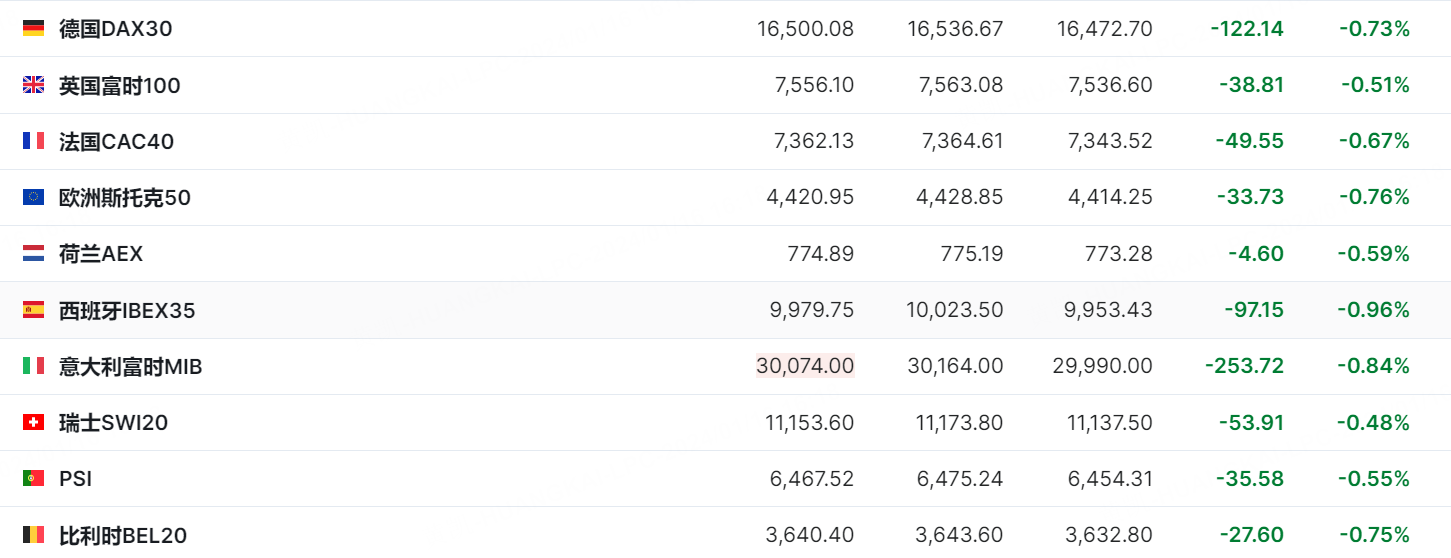Image resolution: width=1451 pixels, height=558 pixels.
Task: Select the 西班牙IBEX35 index name
Action: (127, 310)
